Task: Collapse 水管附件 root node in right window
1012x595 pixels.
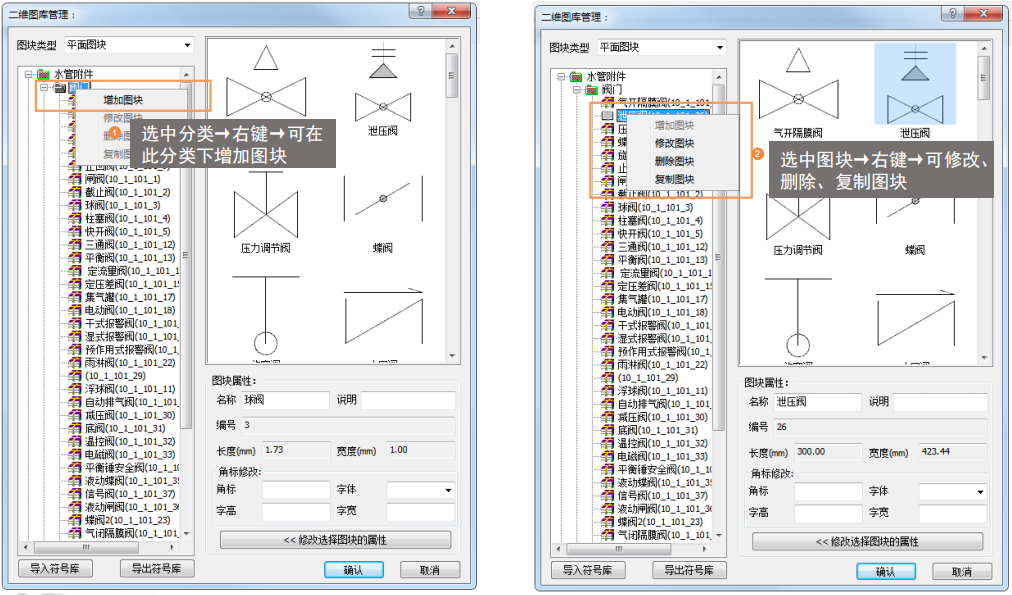Action: (x=561, y=77)
